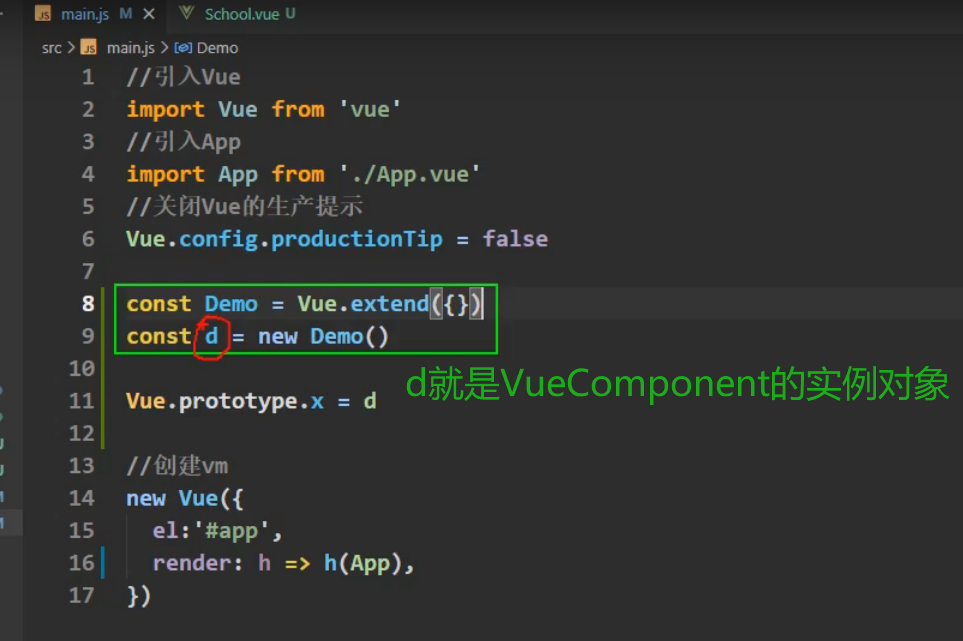Close the main.js tab with its X
The height and width of the screenshot is (641, 963).
(x=147, y=14)
